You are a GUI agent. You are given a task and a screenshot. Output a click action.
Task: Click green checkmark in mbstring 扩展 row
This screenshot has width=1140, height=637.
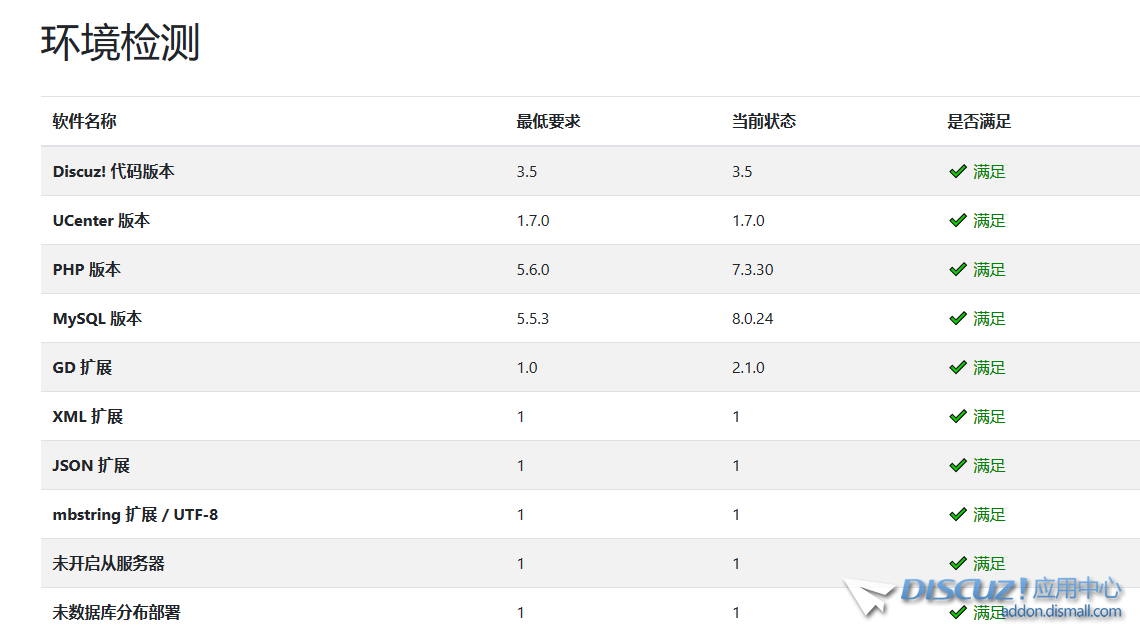(958, 515)
